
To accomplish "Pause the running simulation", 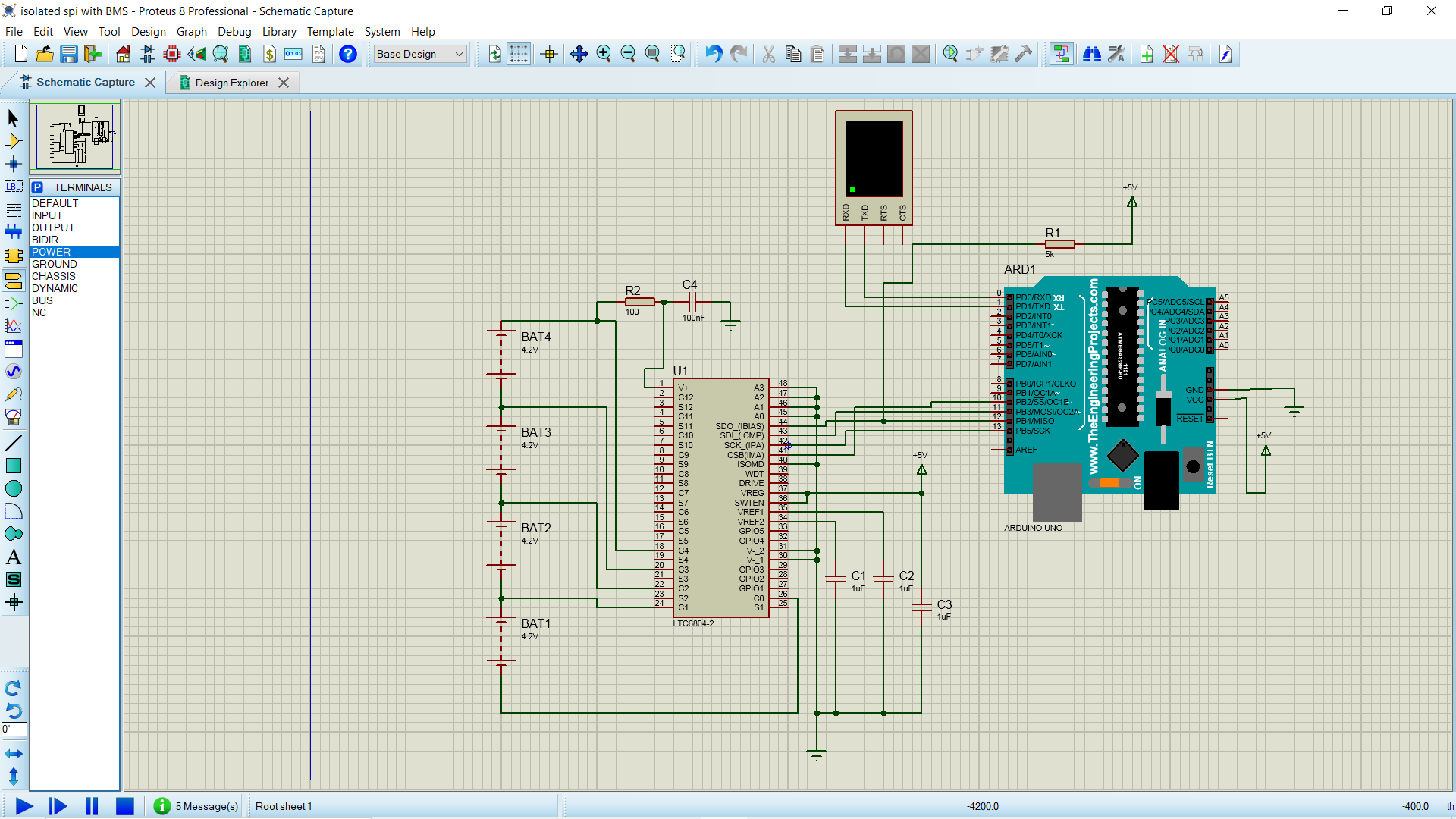I will pyautogui.click(x=91, y=806).
